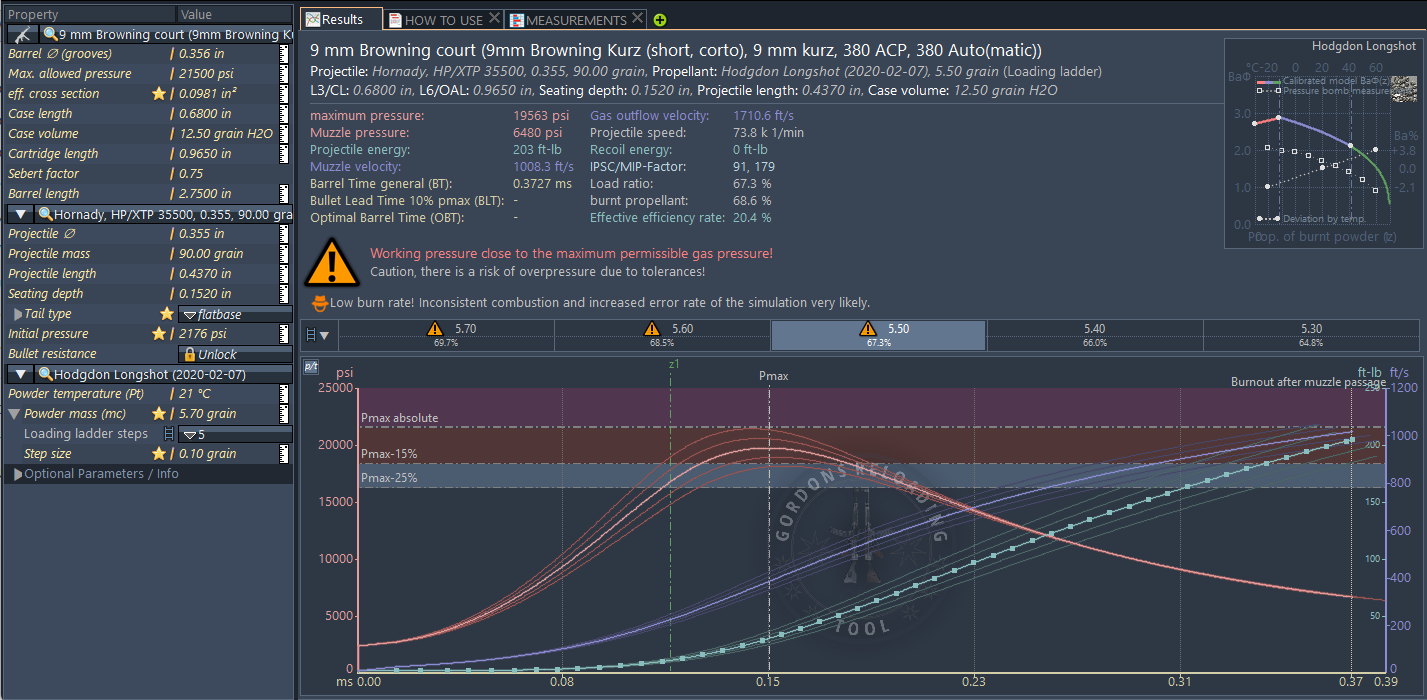Collapse the Hornady projectile section
Screen dimensions: 1427x700
point(21,214)
